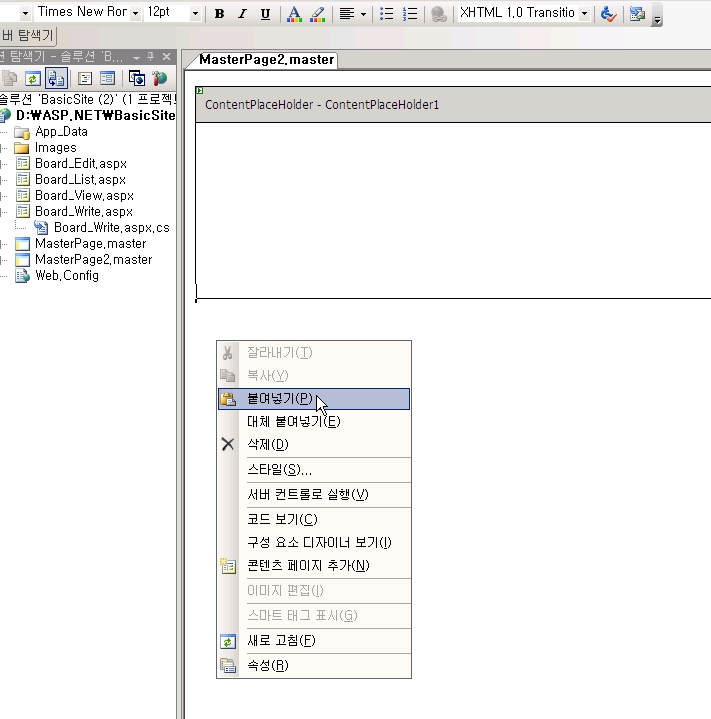Click the icon right of accessibility checker
Viewport: 711px width, 719px height.
[637, 14]
